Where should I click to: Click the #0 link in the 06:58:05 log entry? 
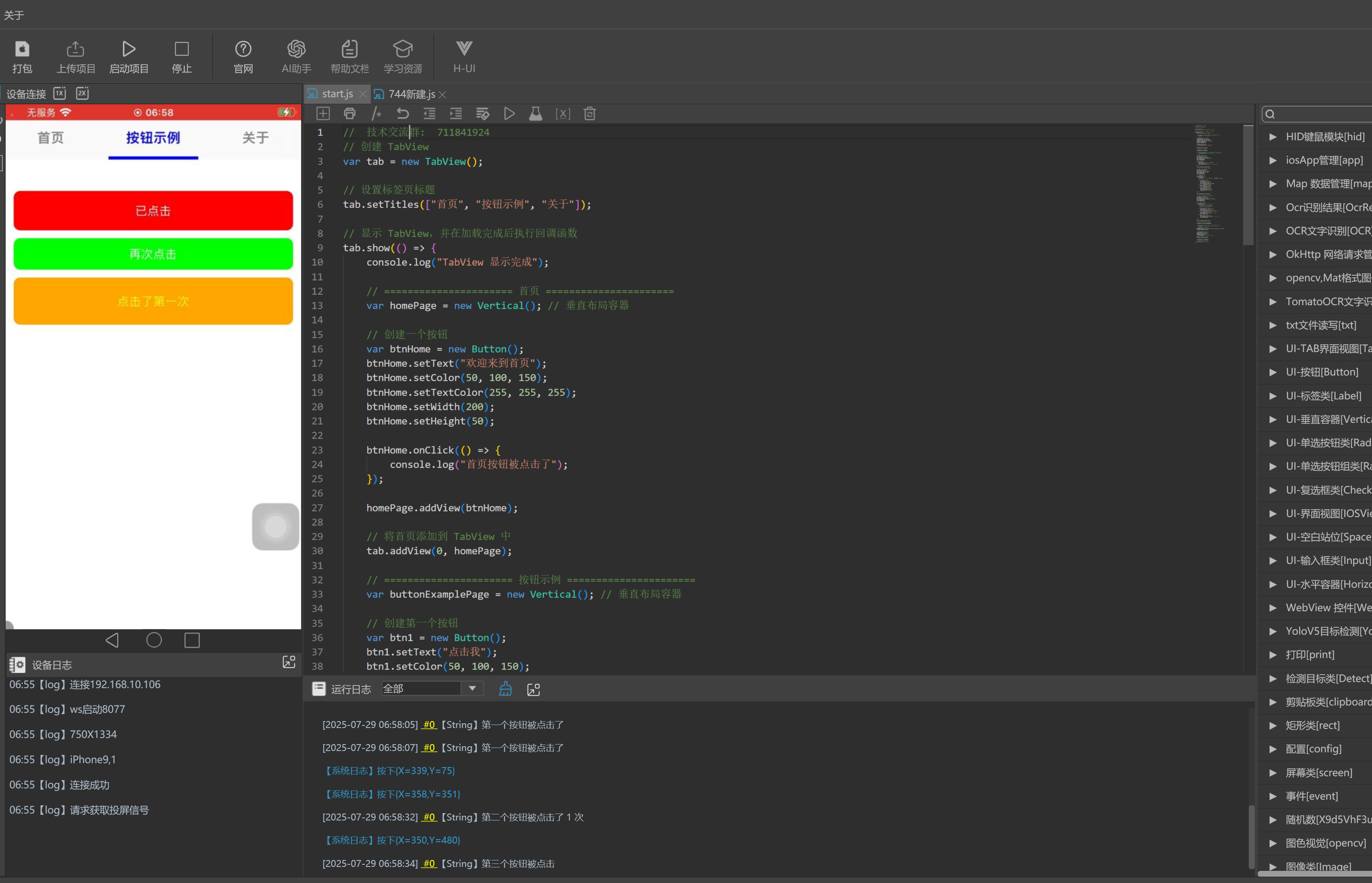[429, 725]
